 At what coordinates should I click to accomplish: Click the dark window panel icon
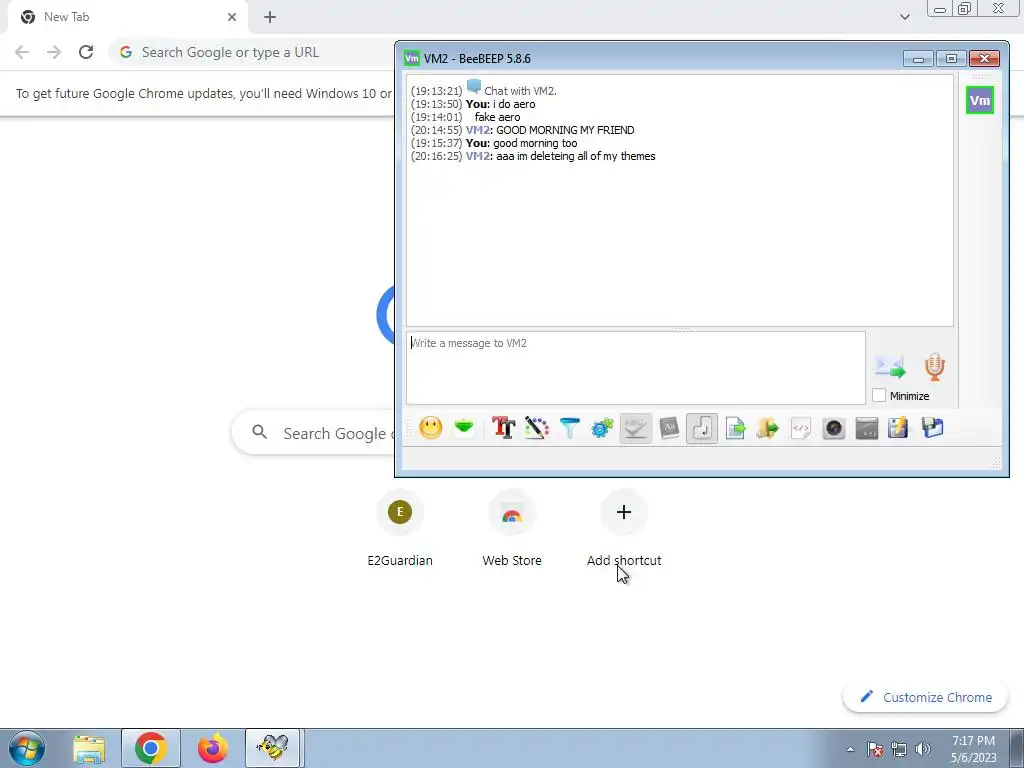coord(867,428)
